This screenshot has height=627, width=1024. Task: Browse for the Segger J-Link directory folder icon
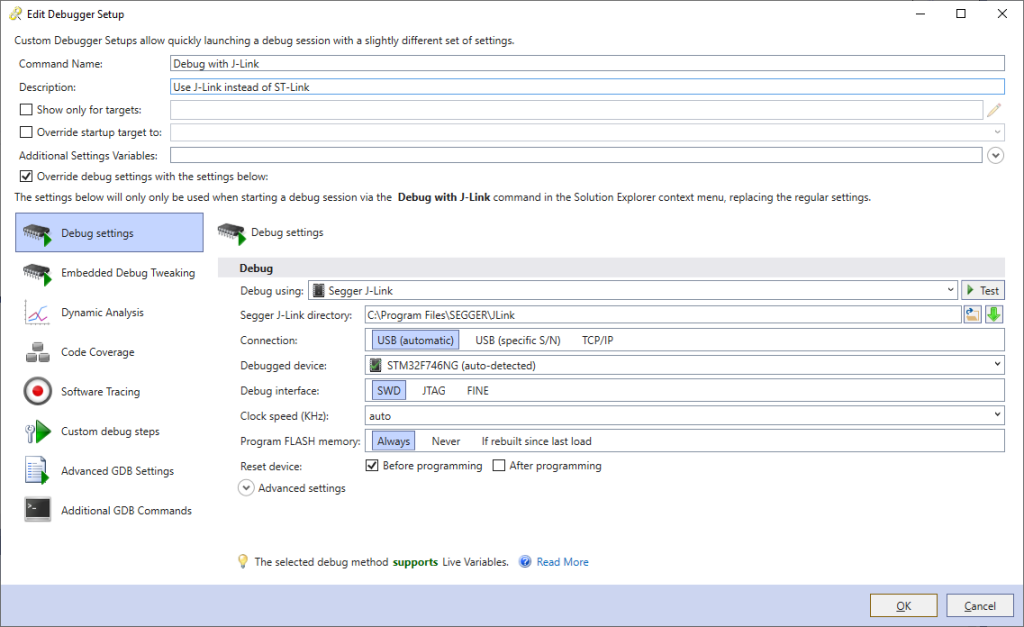click(x=972, y=315)
